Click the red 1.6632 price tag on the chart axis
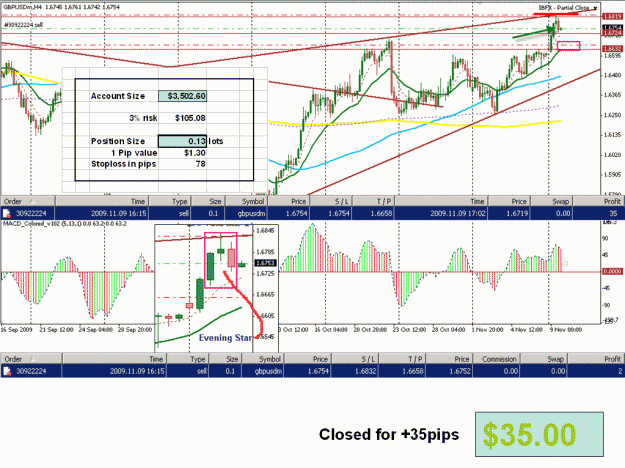625x468 pixels. coord(612,49)
